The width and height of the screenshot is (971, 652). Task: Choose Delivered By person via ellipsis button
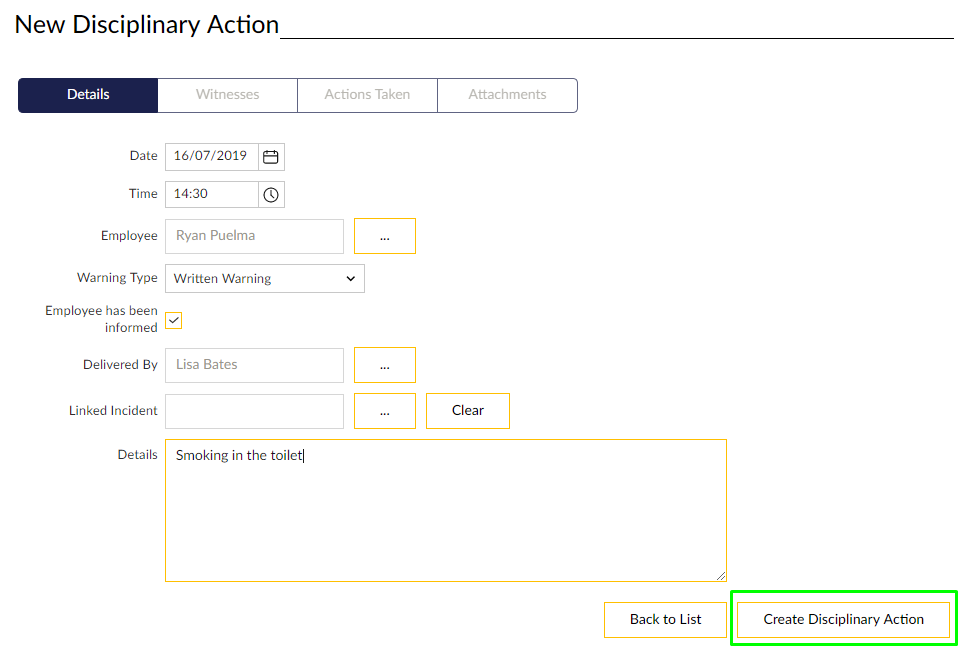click(x=385, y=365)
